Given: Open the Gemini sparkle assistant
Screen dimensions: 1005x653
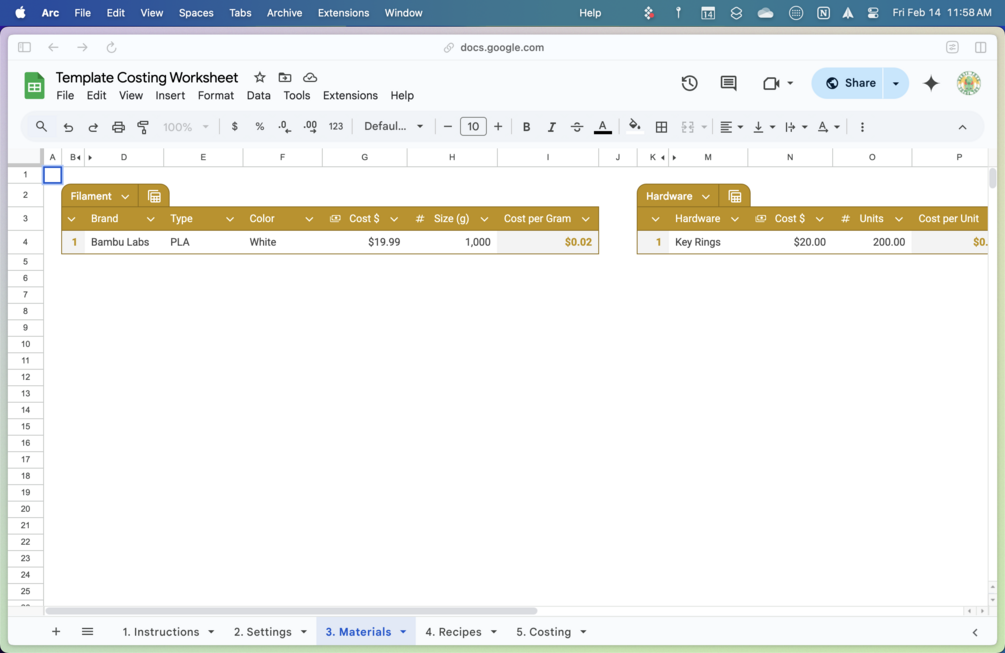Looking at the screenshot, I should pos(931,83).
